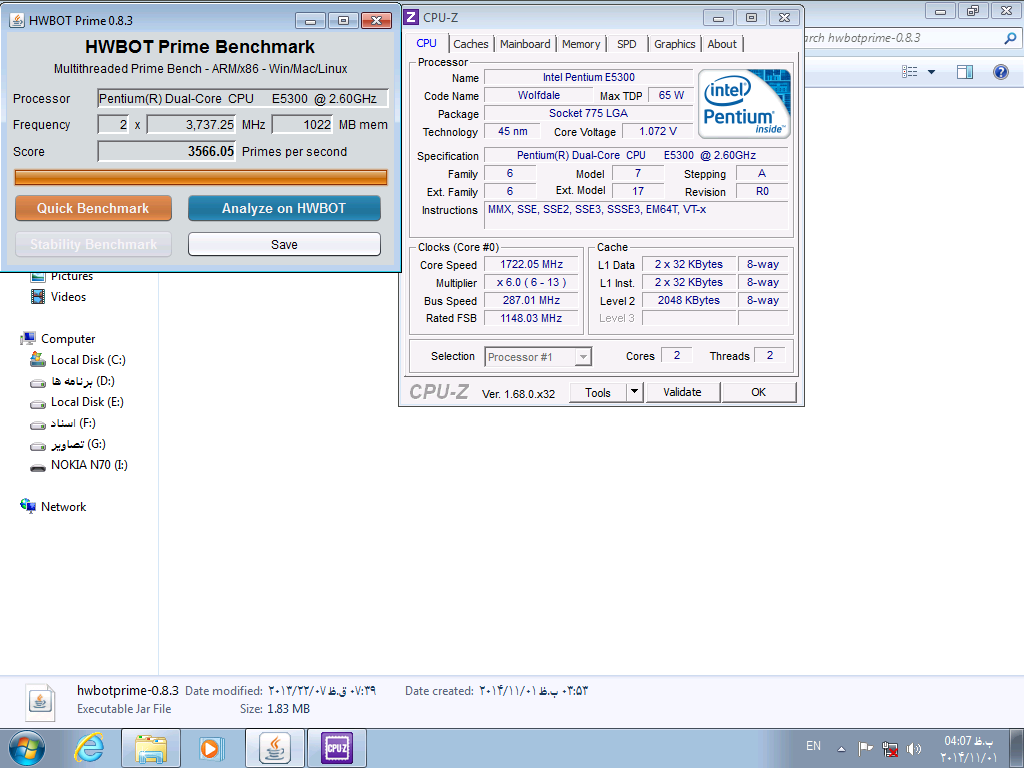Open the Start menu orb
Image resolution: width=1024 pixels, height=768 pixels.
[27, 748]
